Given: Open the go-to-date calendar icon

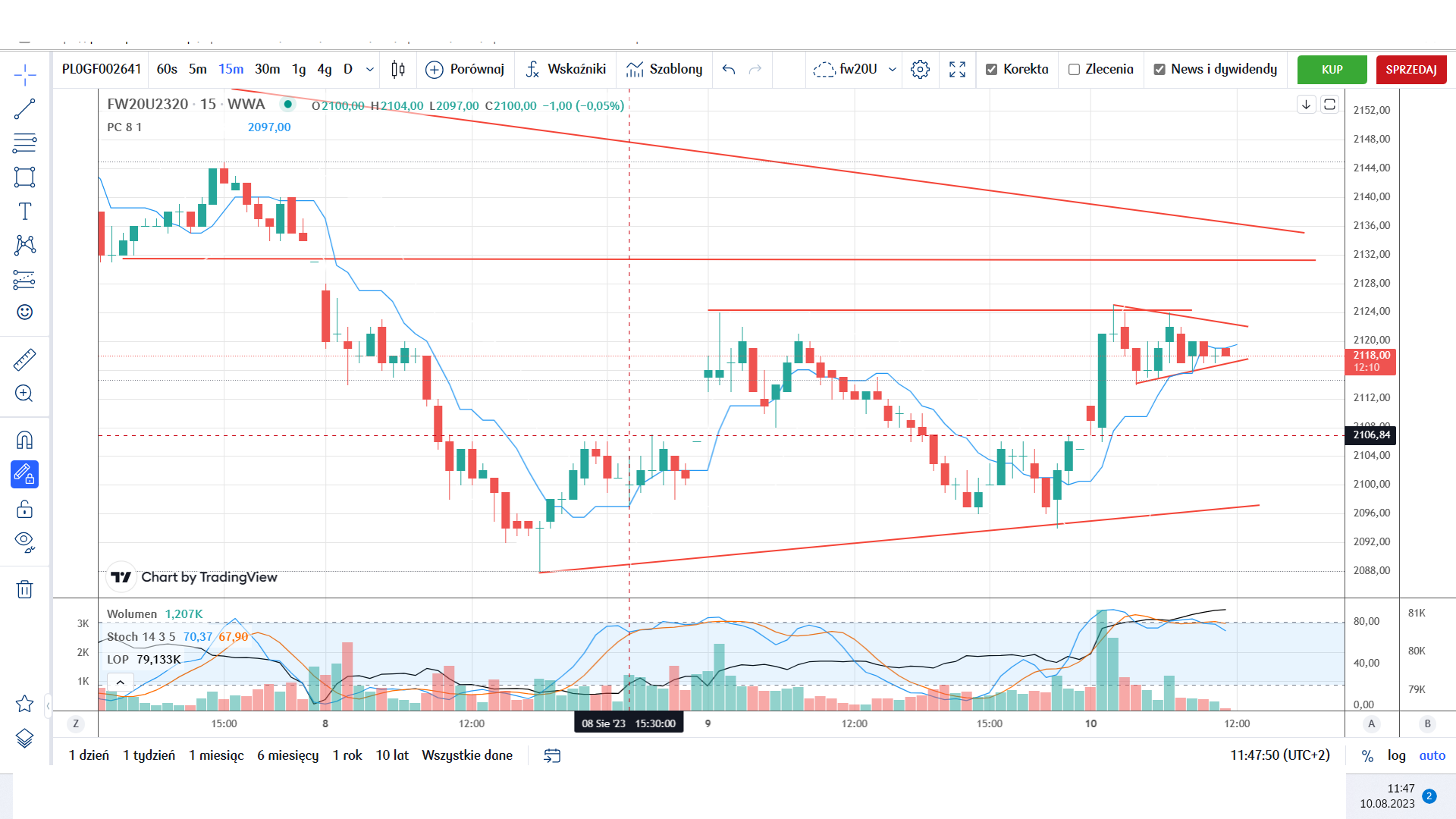Looking at the screenshot, I should 552,755.
